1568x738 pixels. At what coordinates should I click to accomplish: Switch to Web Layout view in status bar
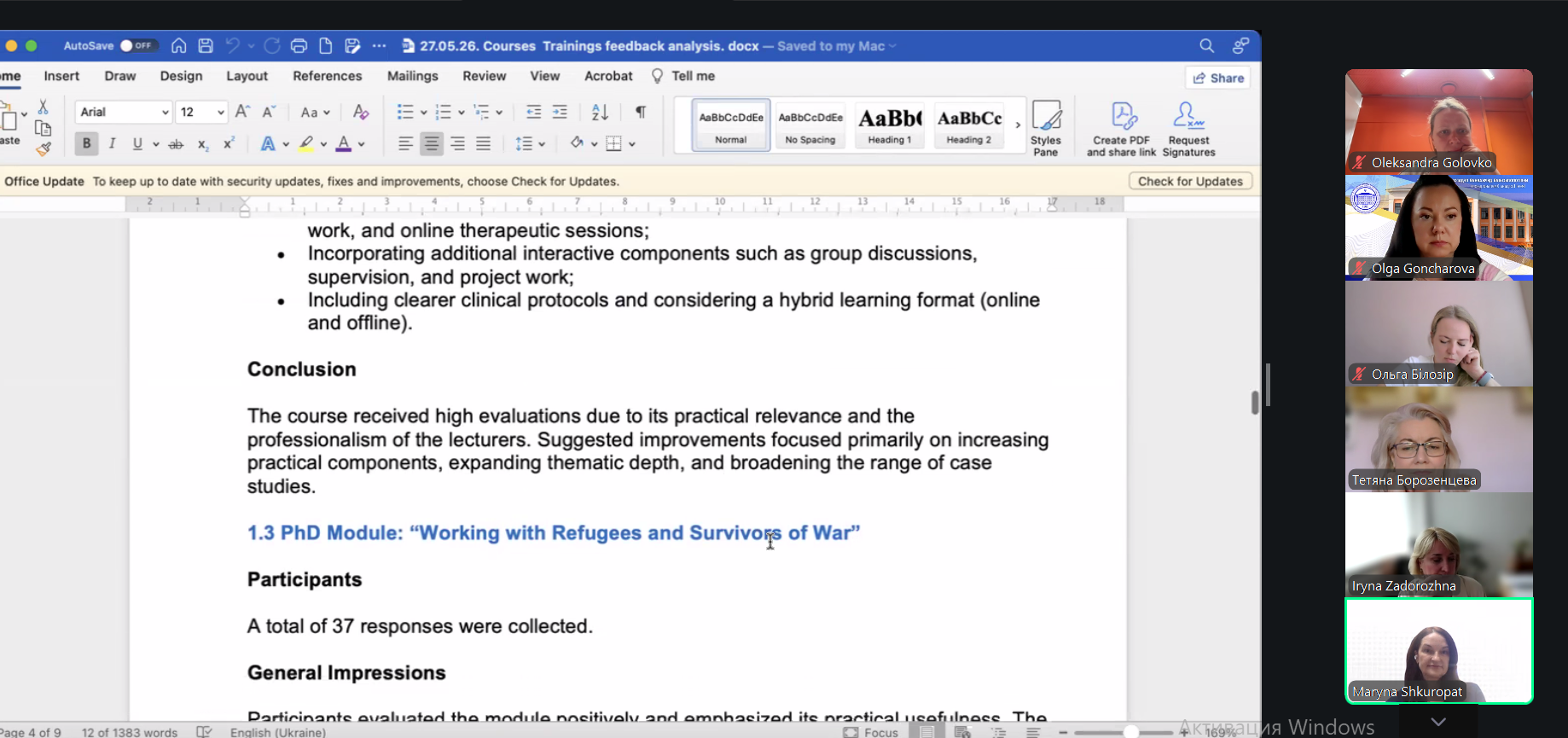[962, 732]
